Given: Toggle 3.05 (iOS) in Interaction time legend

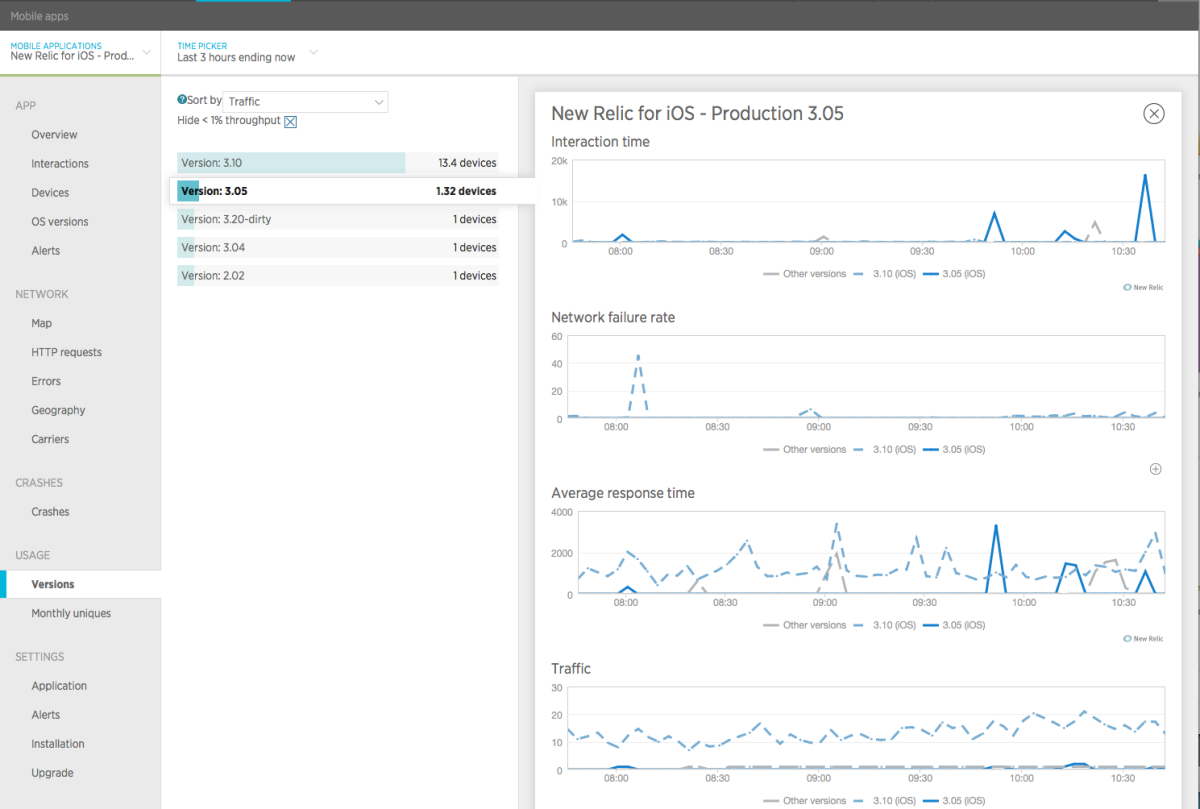Looking at the screenshot, I should (953, 274).
